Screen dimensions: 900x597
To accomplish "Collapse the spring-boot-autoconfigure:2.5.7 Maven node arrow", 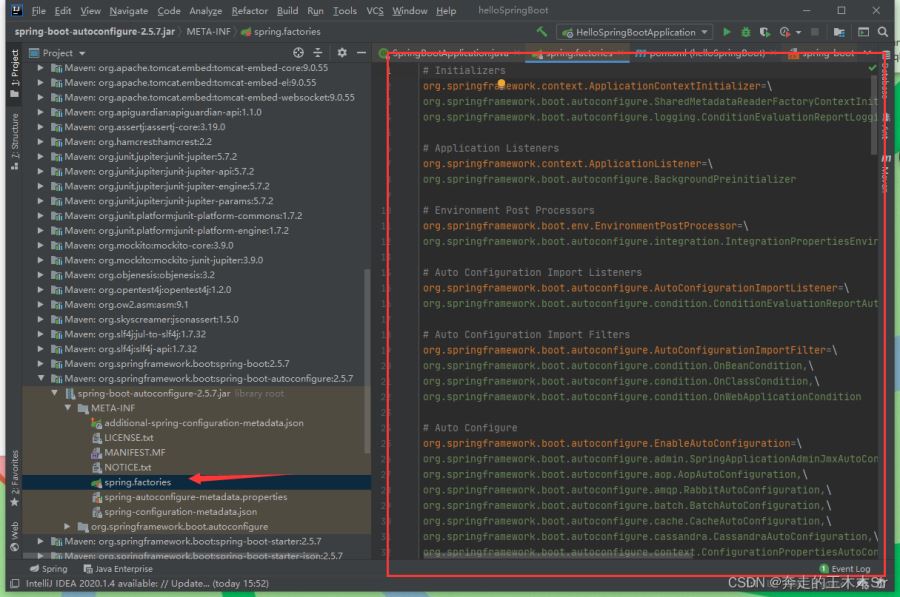I will coord(41,378).
